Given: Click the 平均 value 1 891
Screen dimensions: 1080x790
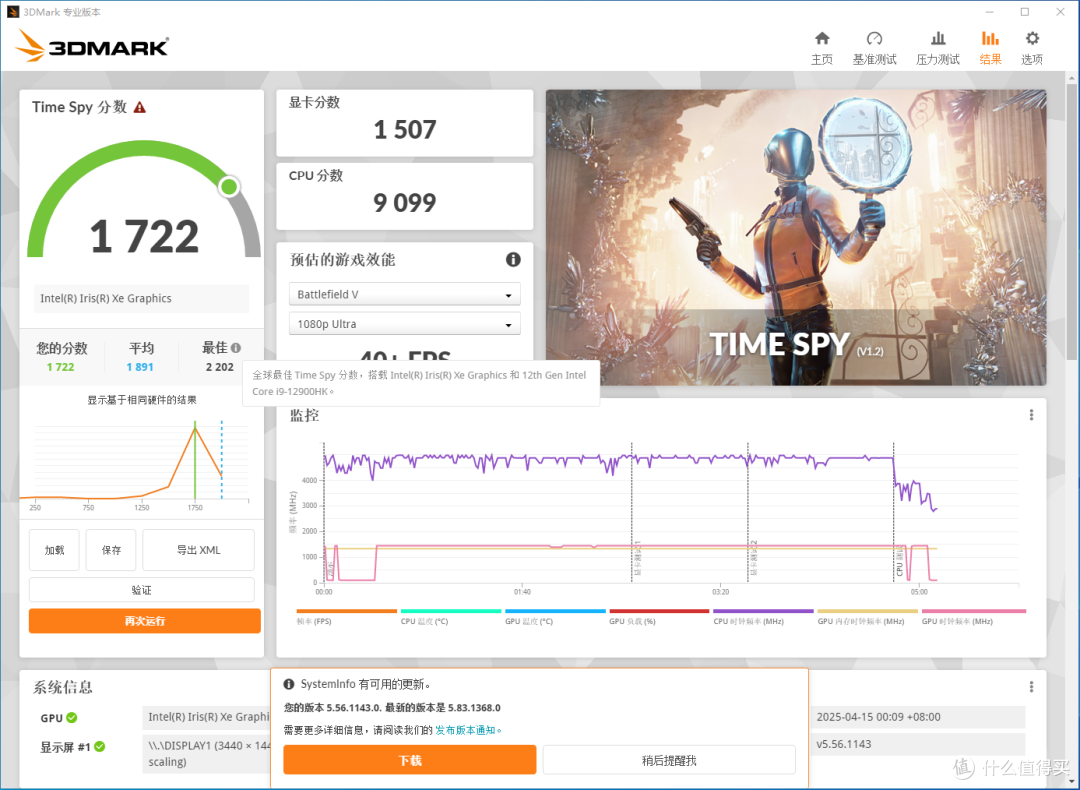Looking at the screenshot, I should (x=140, y=367).
